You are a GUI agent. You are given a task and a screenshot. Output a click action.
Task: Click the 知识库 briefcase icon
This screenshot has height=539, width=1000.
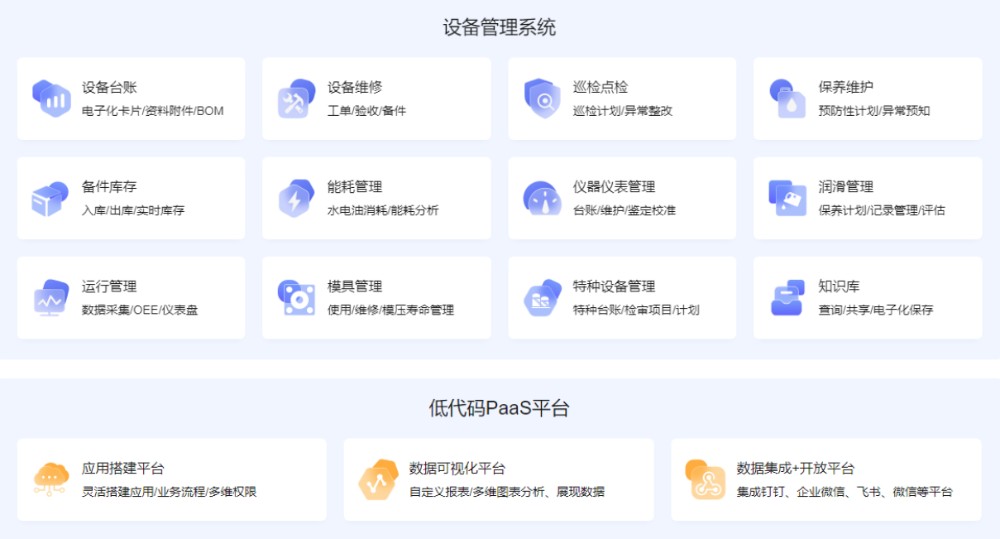[787, 298]
